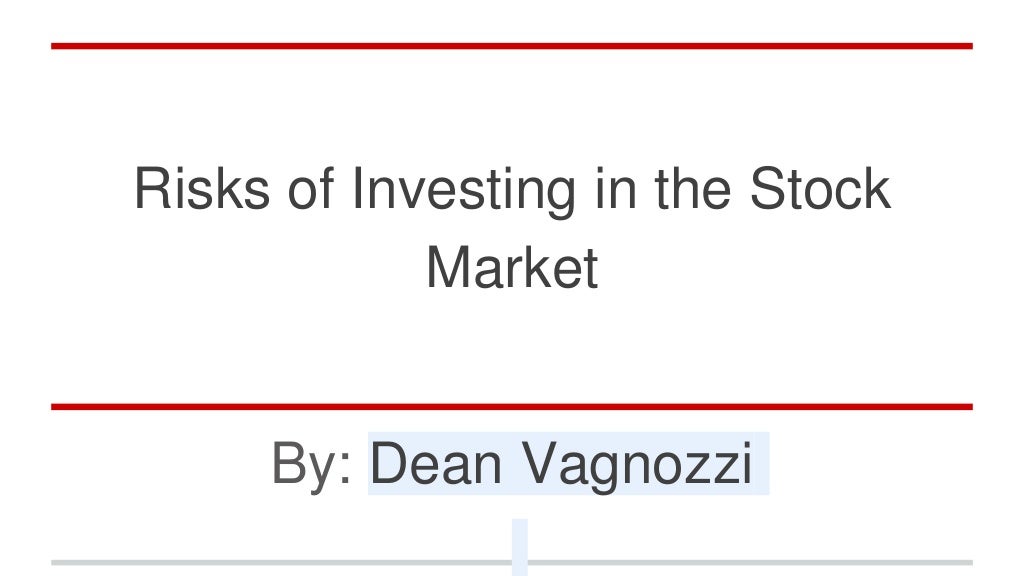
Task: Click the highlighted surname "Vagnozzi"
Action: (x=637, y=465)
